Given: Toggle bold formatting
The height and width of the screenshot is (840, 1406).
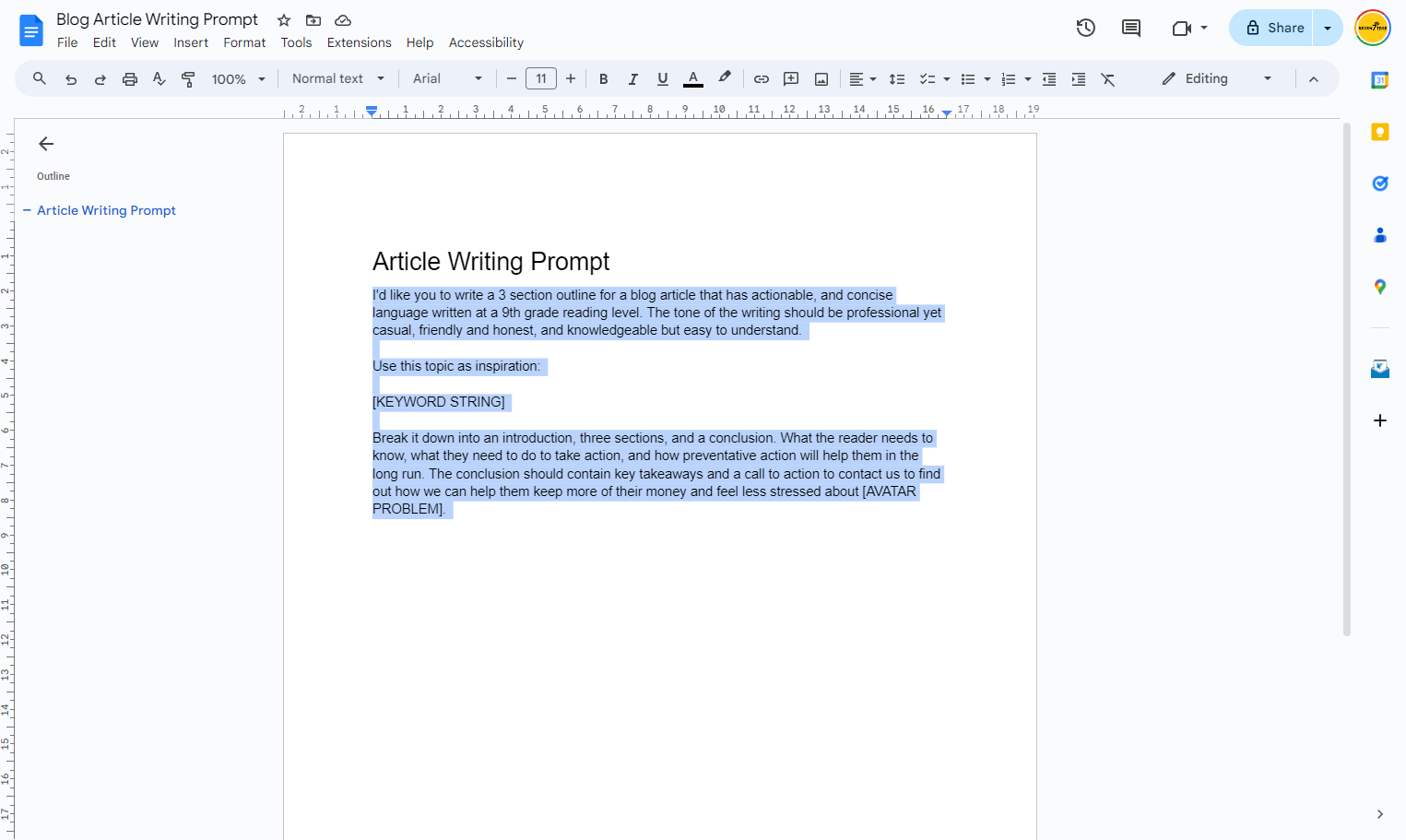Looking at the screenshot, I should click(604, 79).
